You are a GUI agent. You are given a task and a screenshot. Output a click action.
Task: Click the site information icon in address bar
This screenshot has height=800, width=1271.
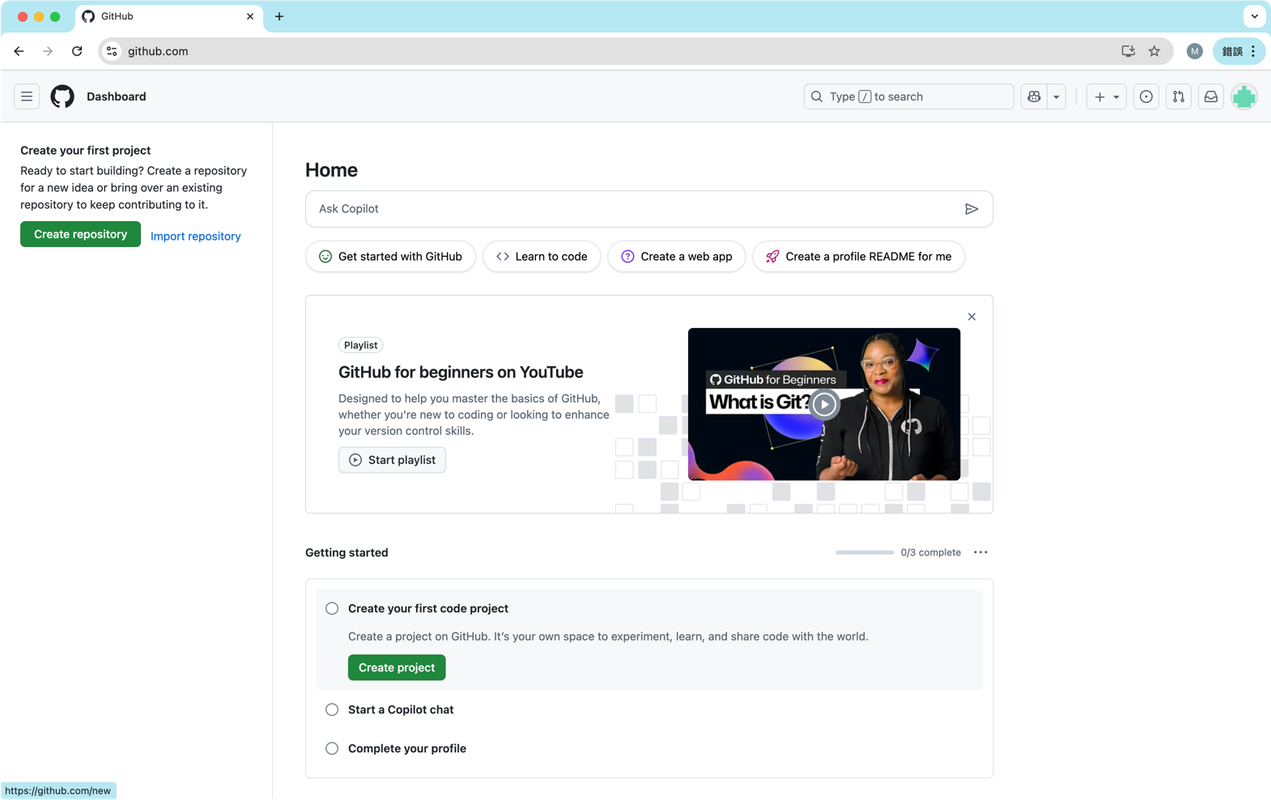tap(112, 51)
